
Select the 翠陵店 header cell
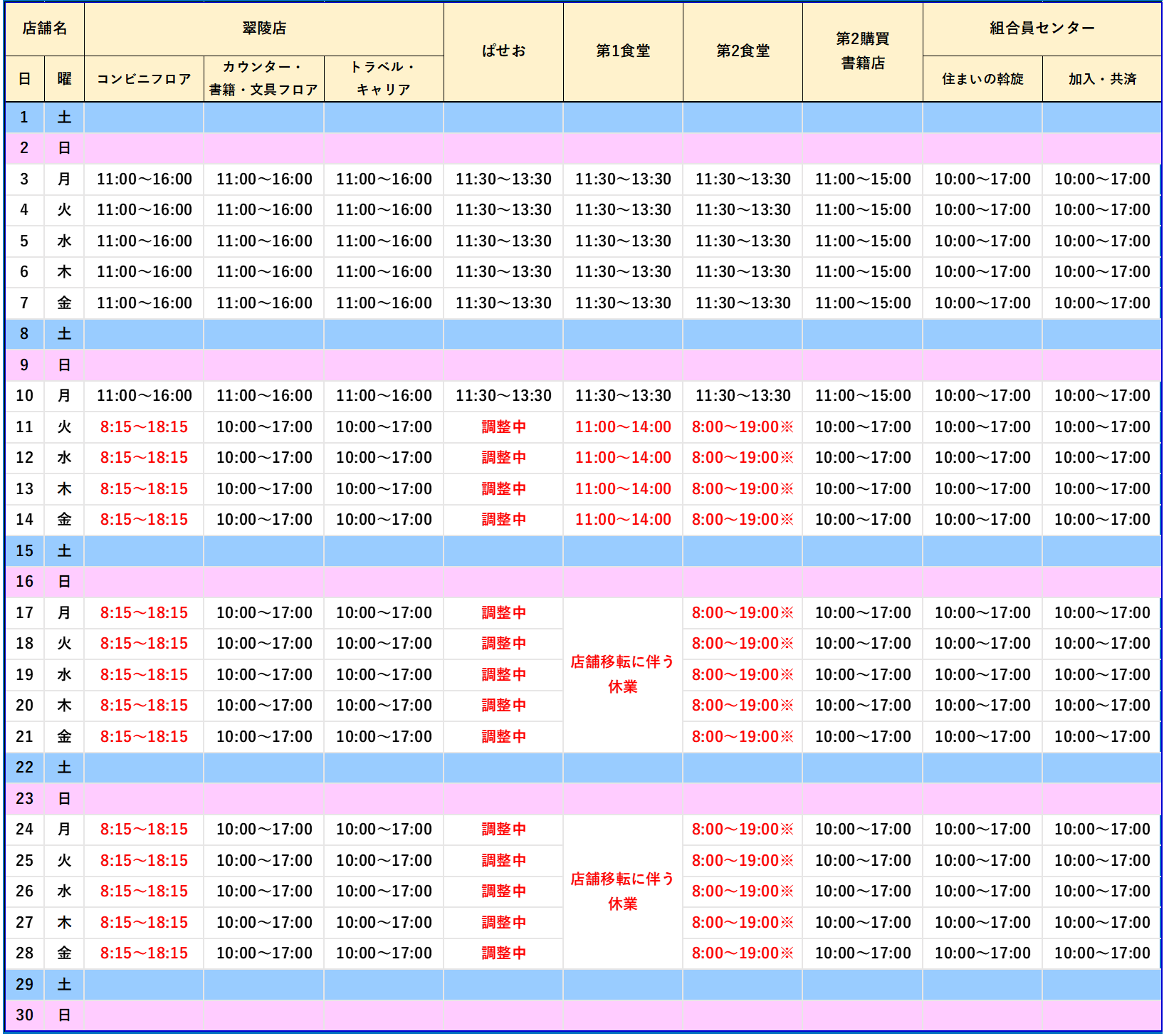pos(264,28)
